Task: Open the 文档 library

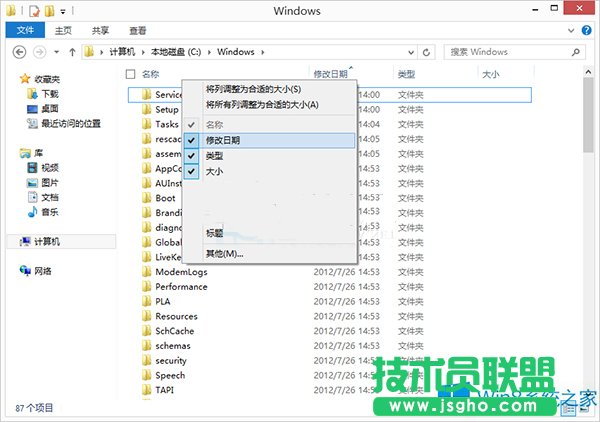Action: [50, 197]
